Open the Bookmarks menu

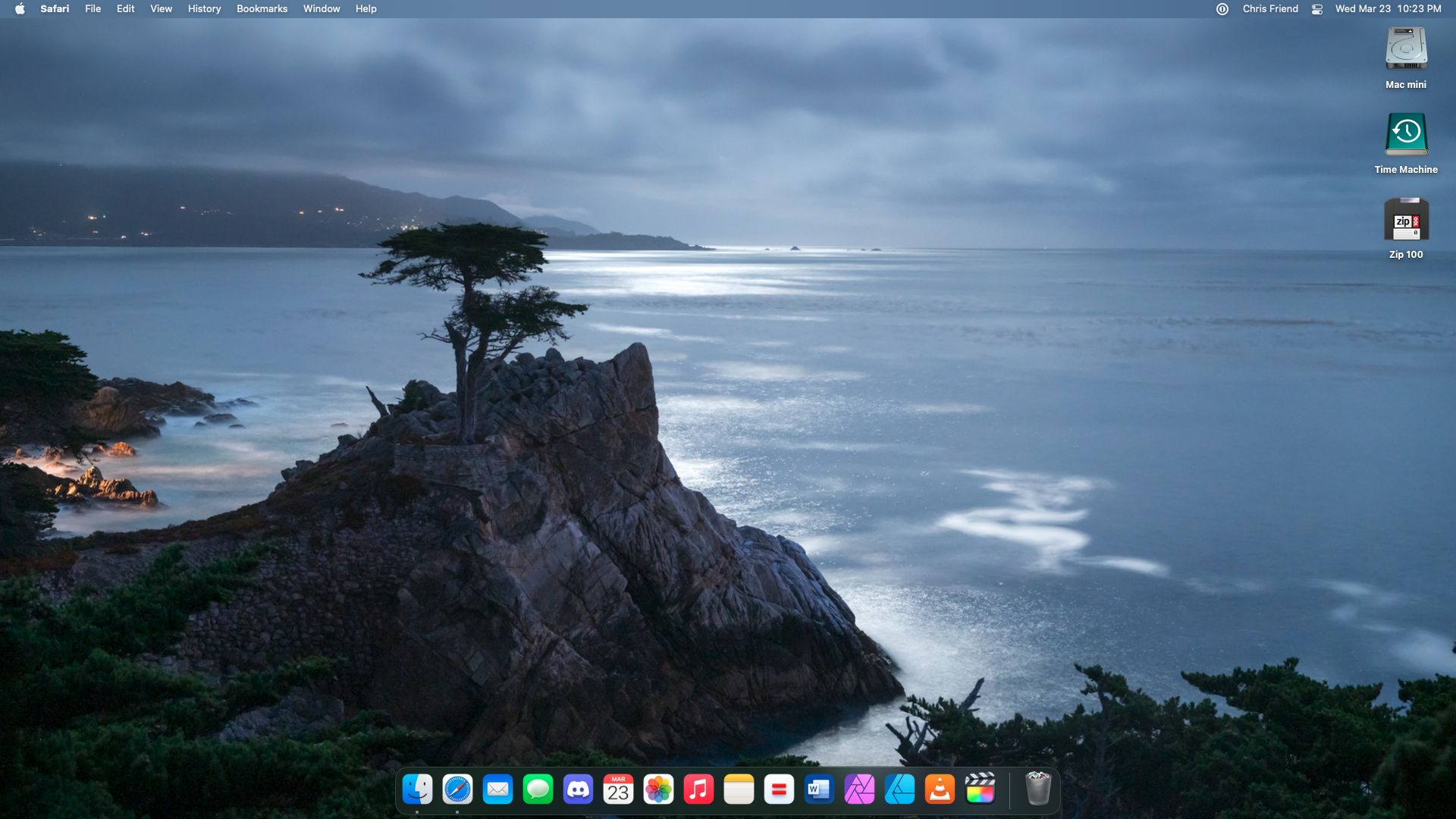262,9
